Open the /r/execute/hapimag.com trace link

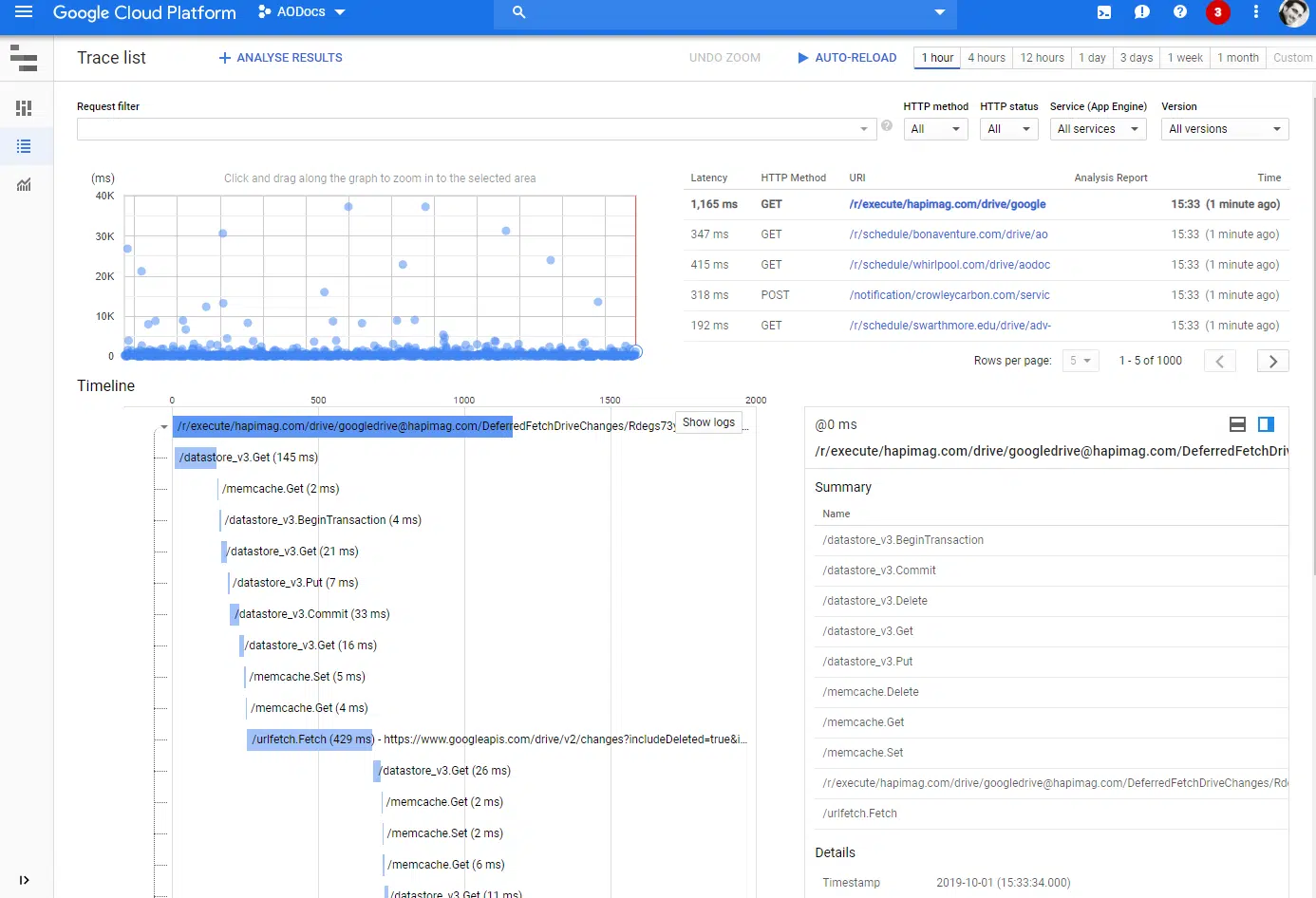pos(948,204)
